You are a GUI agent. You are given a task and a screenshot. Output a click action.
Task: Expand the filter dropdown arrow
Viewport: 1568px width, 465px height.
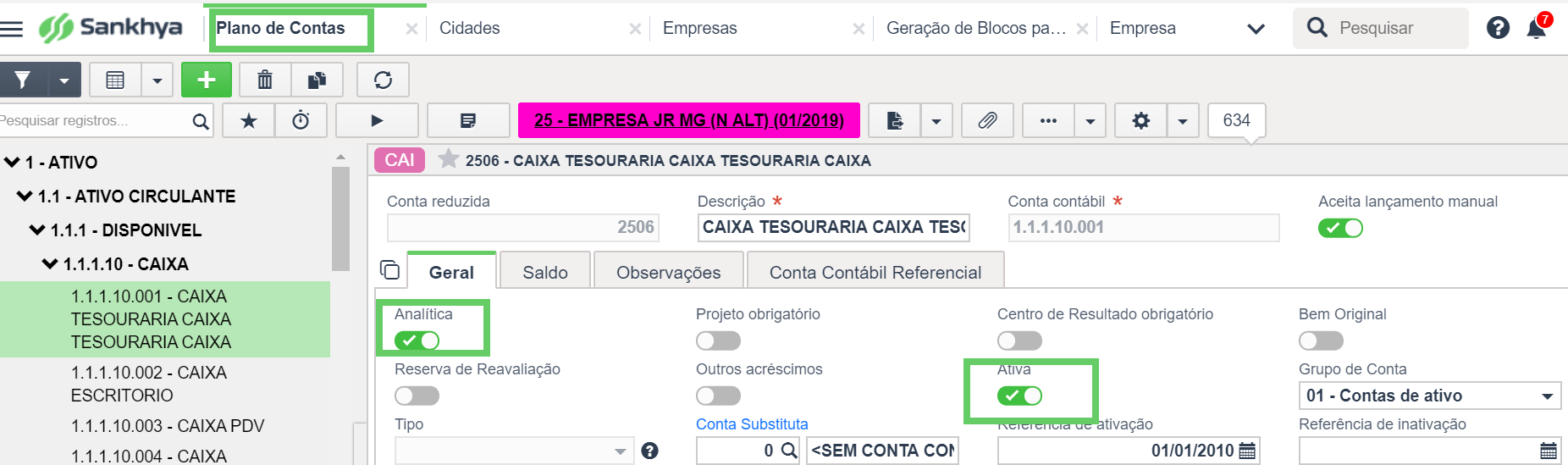click(63, 80)
